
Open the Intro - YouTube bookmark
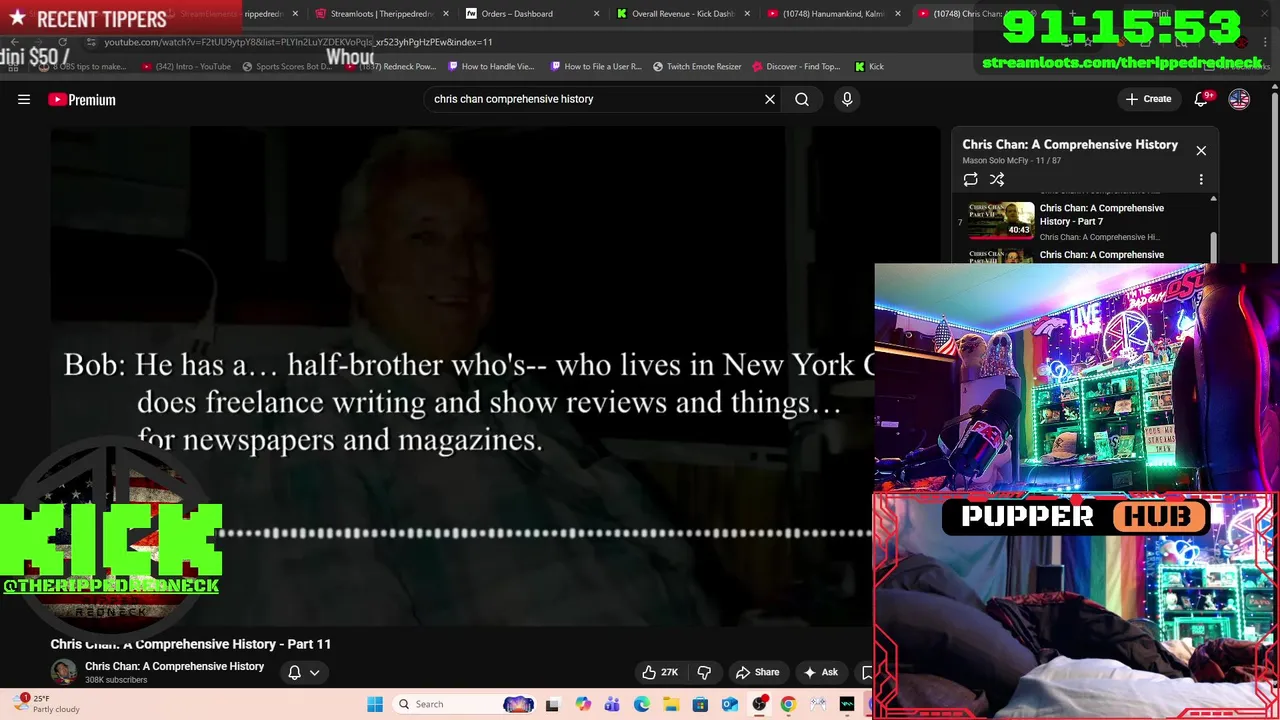coord(186,67)
